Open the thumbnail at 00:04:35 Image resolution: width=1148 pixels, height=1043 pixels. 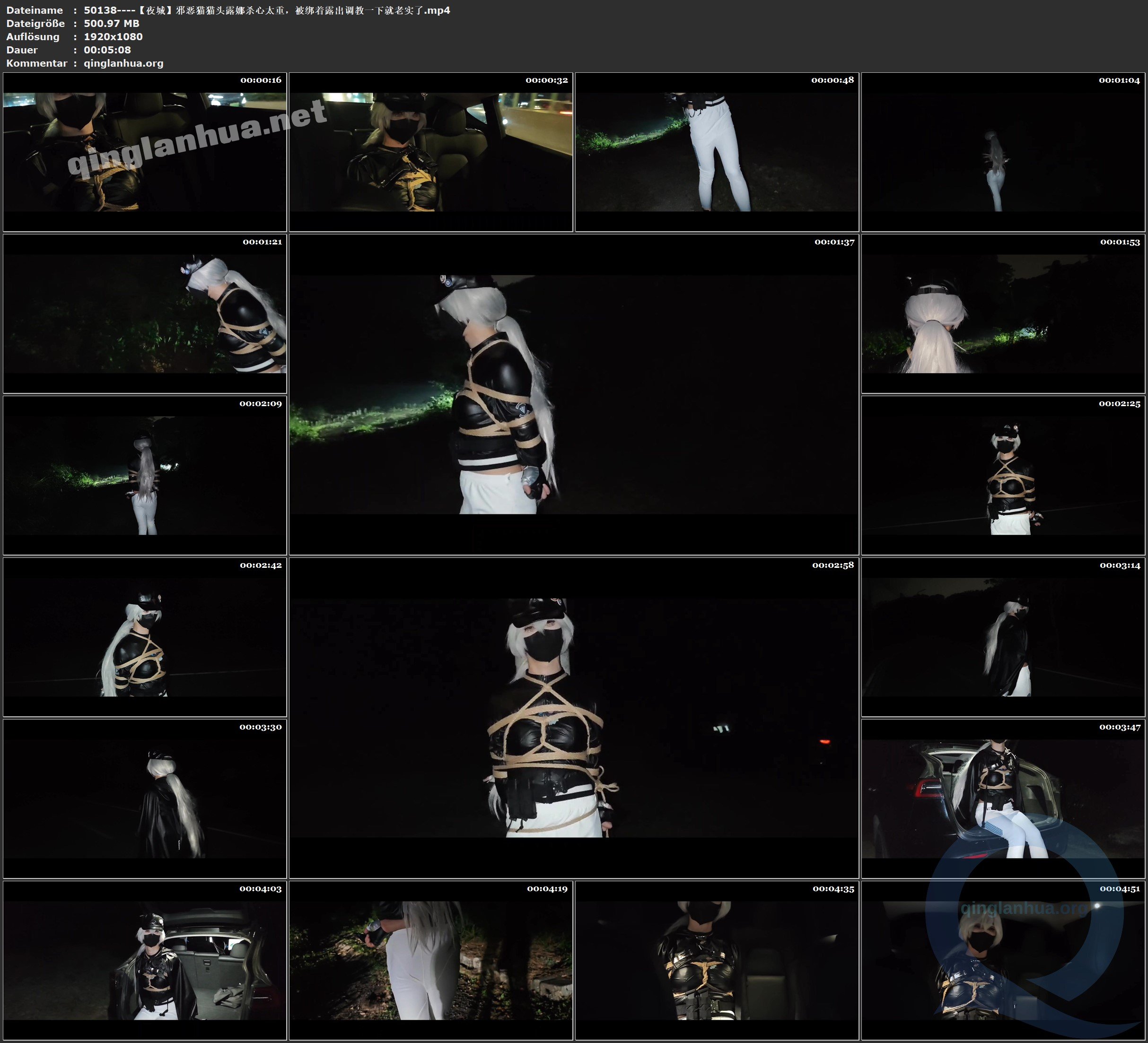716,960
